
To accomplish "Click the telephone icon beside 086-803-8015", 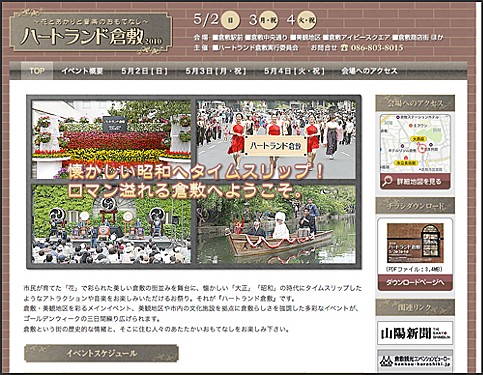I will pos(345,48).
